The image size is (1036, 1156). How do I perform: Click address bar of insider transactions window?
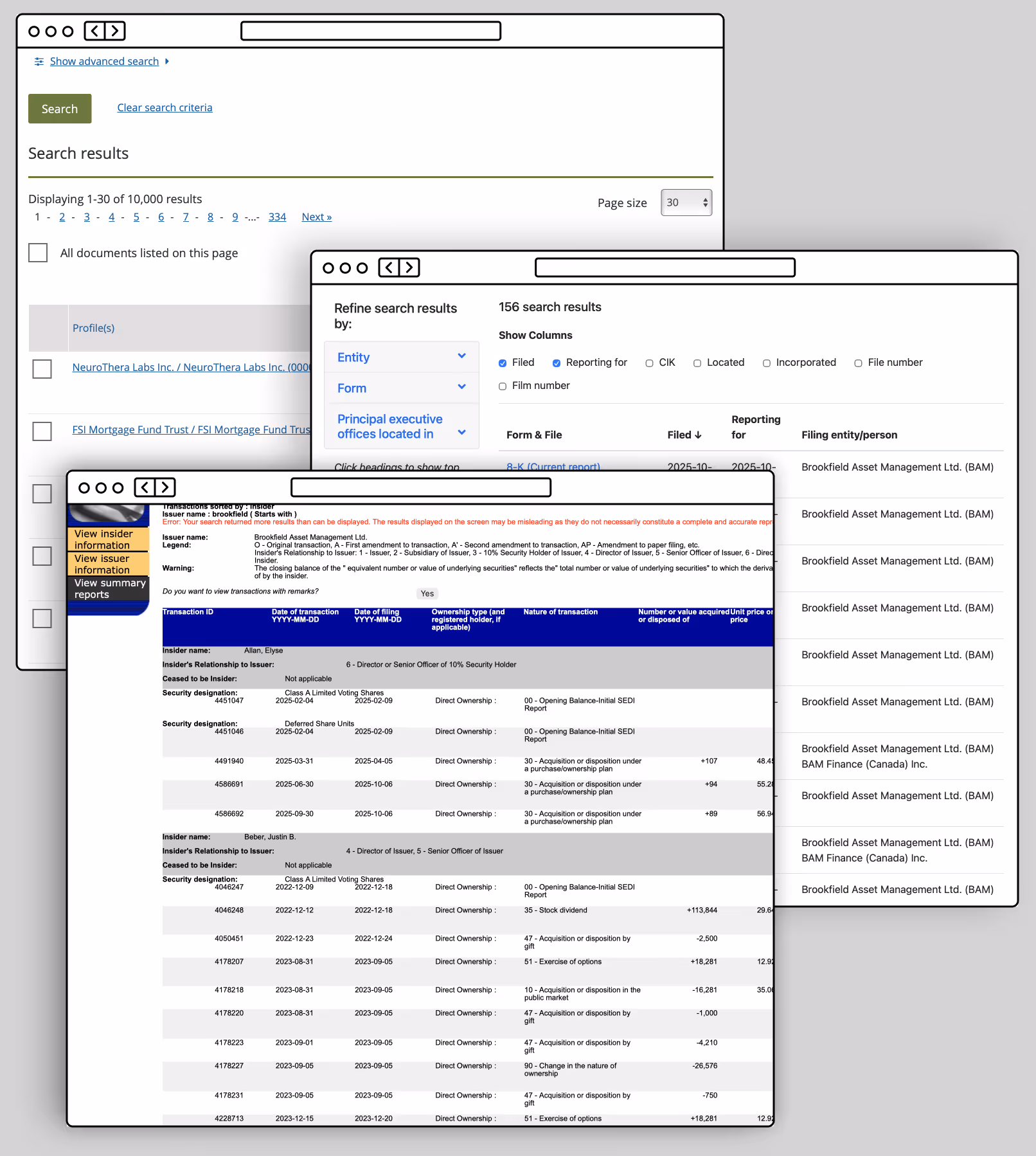[x=421, y=487]
